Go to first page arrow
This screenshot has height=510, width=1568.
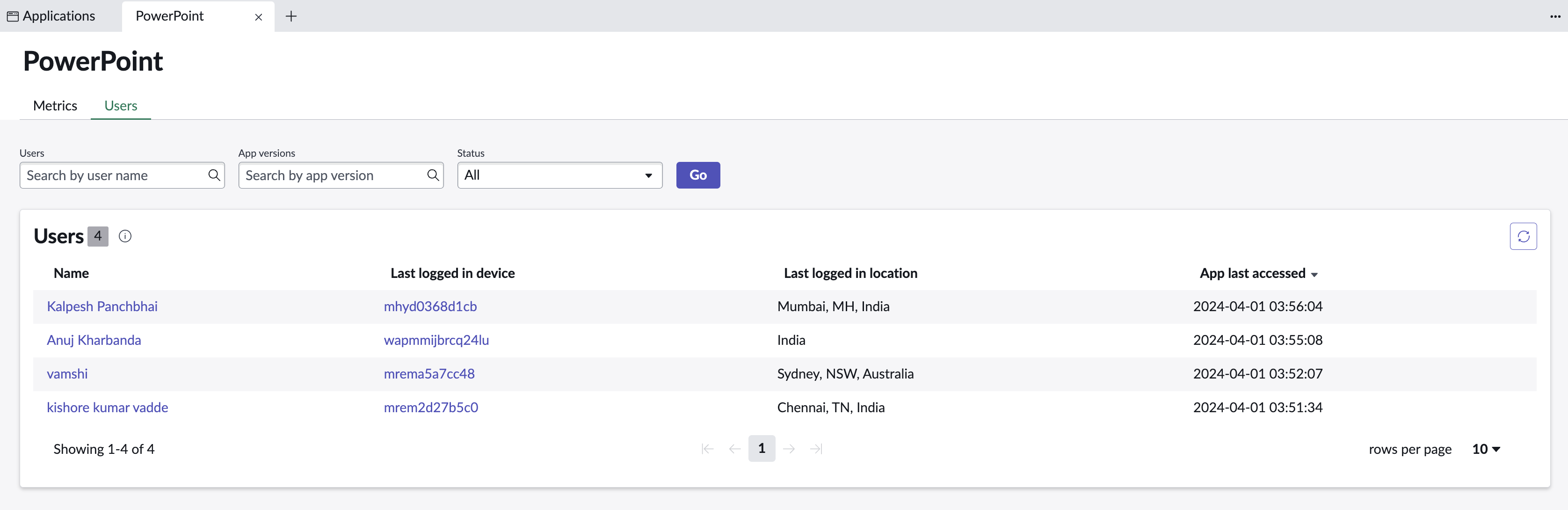(707, 449)
